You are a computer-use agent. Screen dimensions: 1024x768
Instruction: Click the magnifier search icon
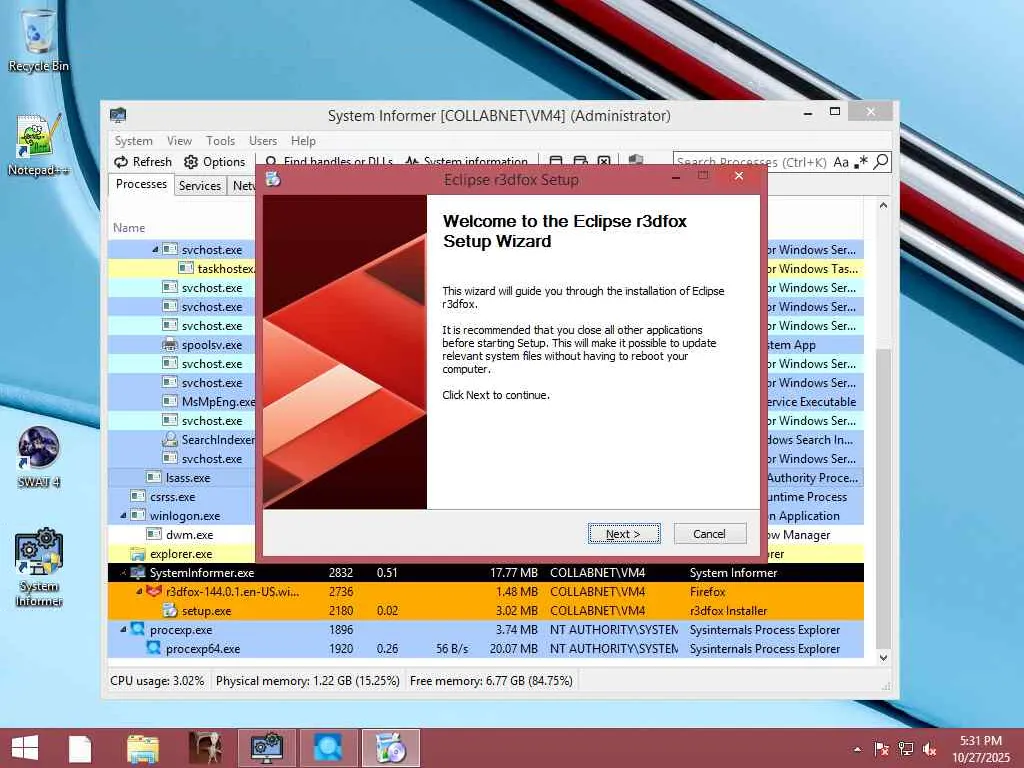coord(881,161)
